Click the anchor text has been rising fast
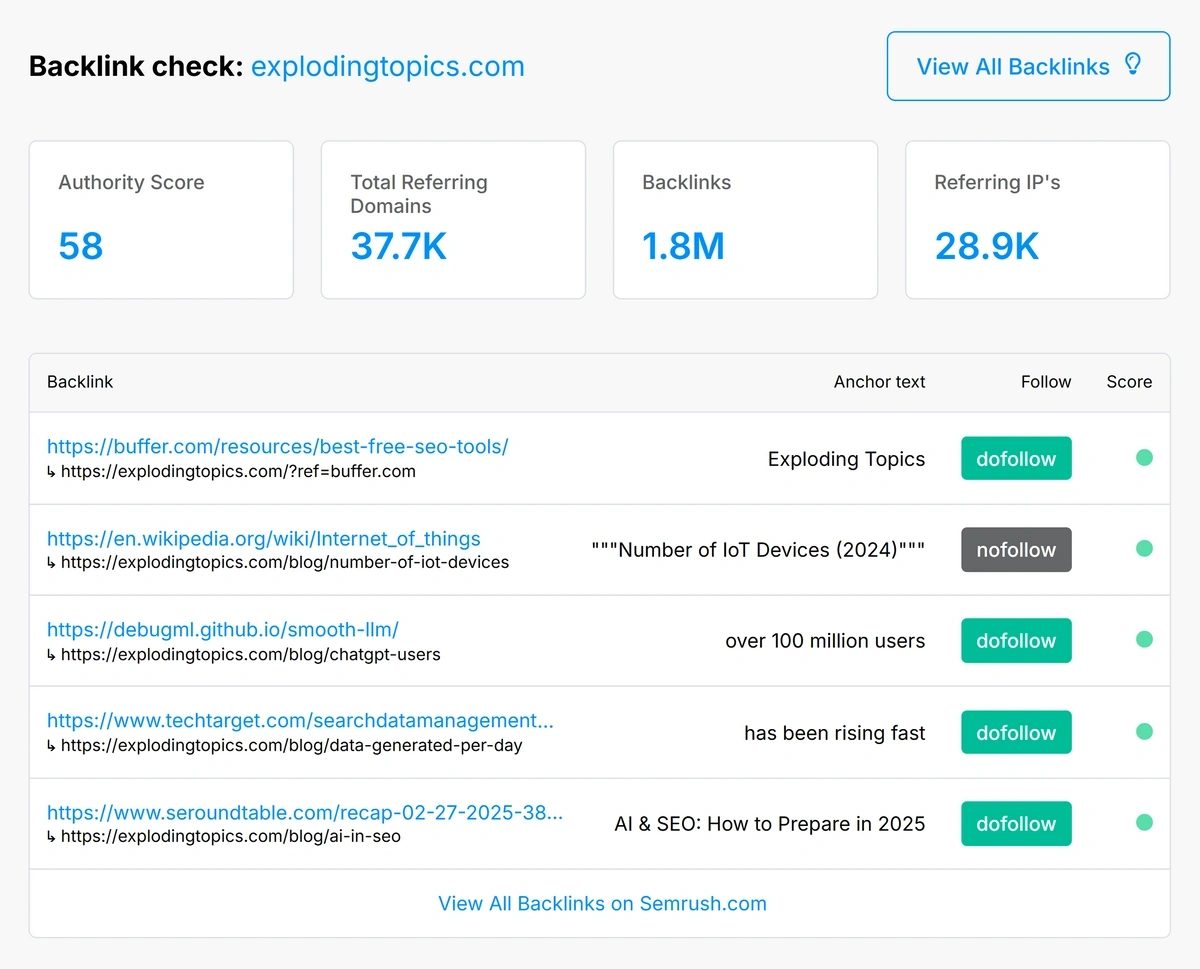1200x969 pixels. pyautogui.click(x=835, y=733)
